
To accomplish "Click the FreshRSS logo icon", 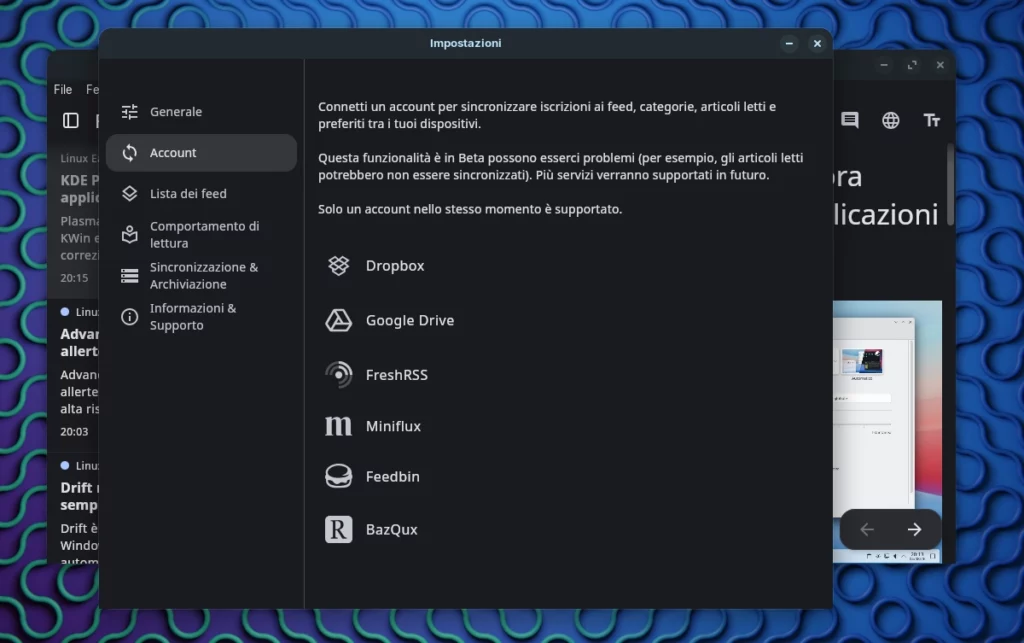I will (338, 375).
